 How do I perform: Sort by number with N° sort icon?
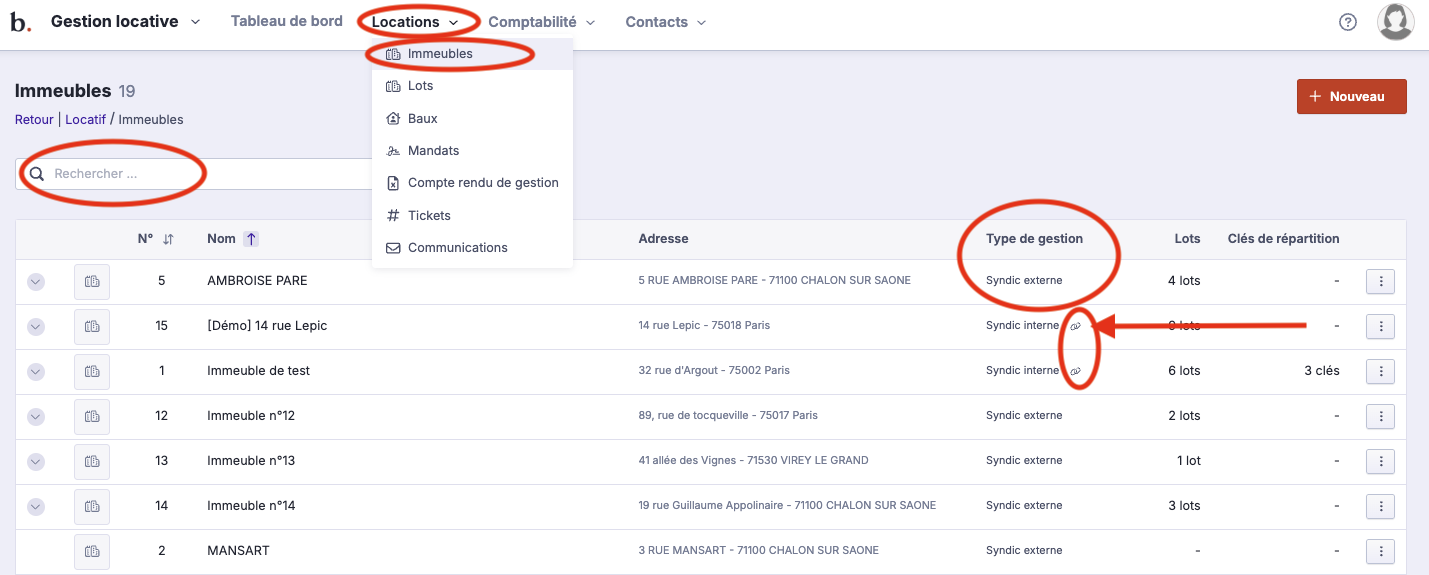pos(168,239)
